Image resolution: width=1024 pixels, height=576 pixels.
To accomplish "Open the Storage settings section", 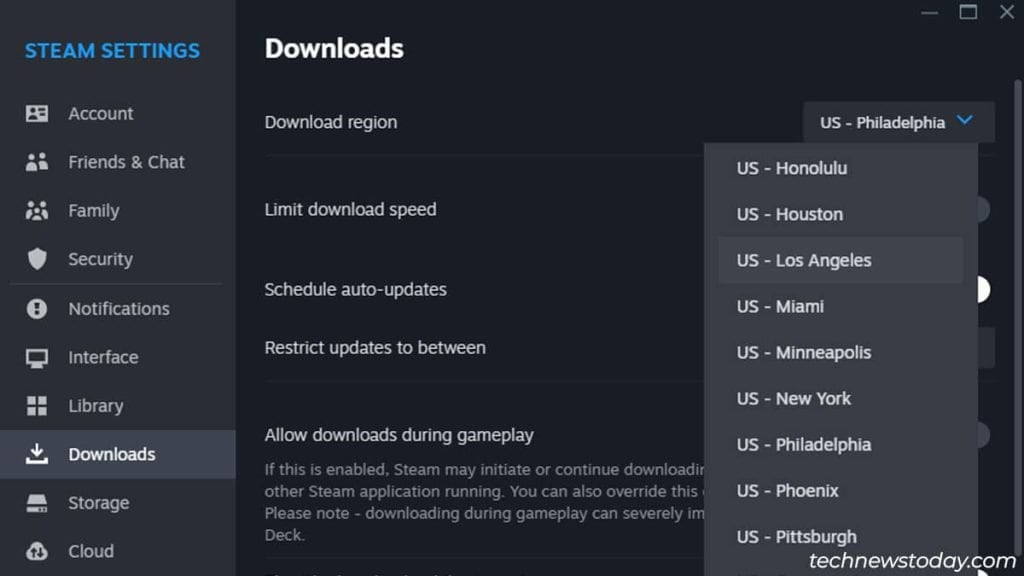I will (100, 503).
